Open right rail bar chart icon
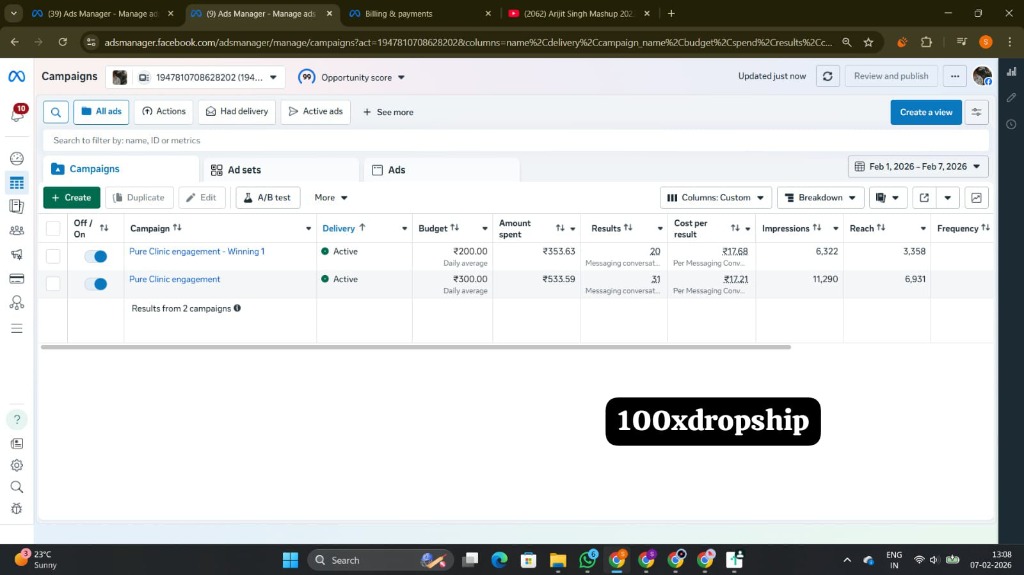Image resolution: width=1024 pixels, height=575 pixels. click(1012, 72)
